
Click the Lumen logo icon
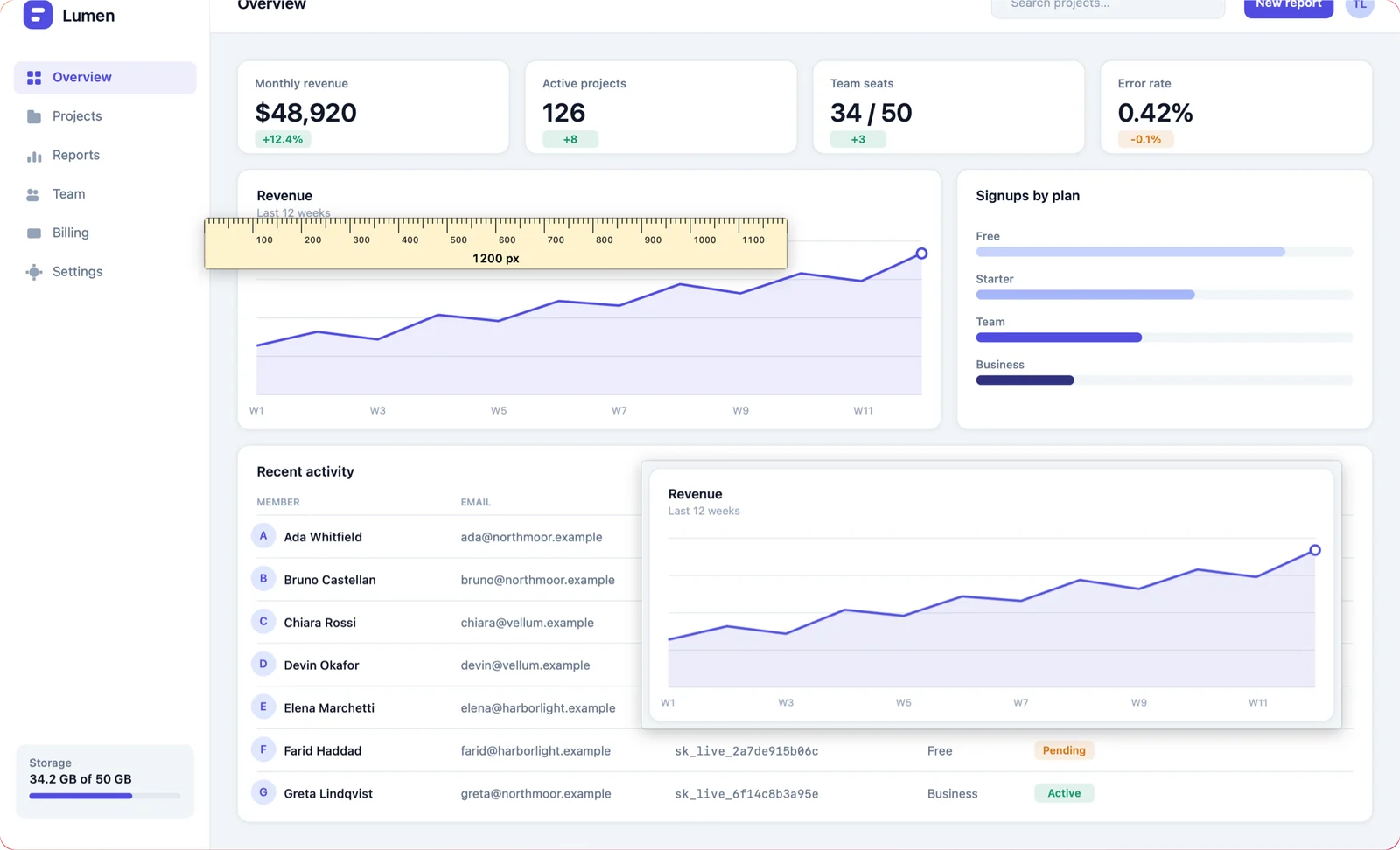(x=38, y=15)
